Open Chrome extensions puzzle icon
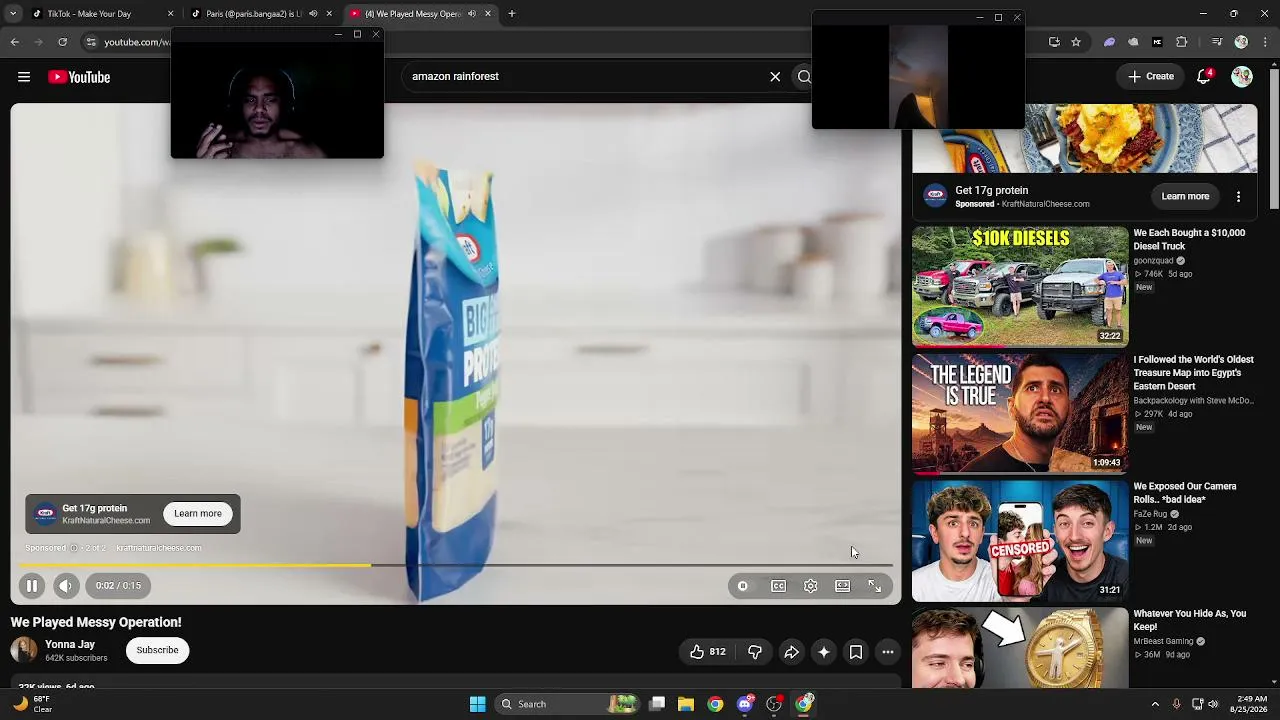This screenshot has height=720, width=1280. click(1182, 42)
